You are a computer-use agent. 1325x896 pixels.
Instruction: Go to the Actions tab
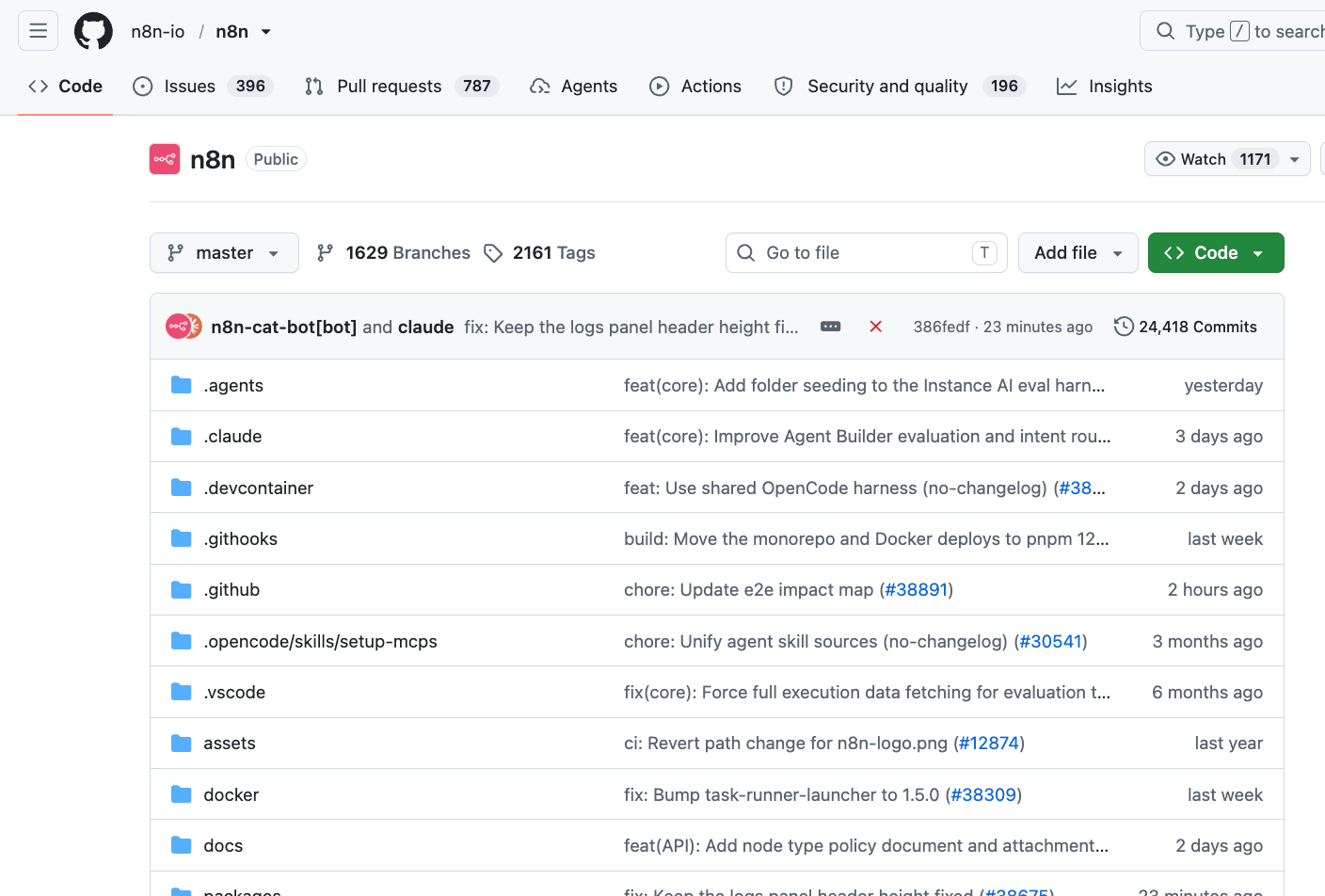pyautogui.click(x=695, y=86)
